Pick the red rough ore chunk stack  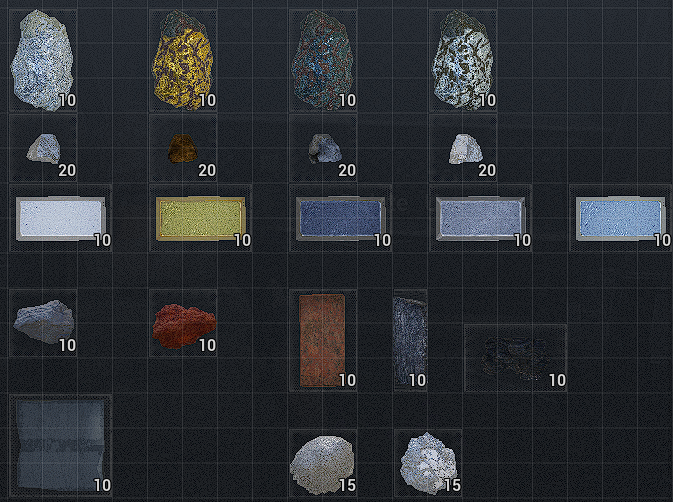183,324
